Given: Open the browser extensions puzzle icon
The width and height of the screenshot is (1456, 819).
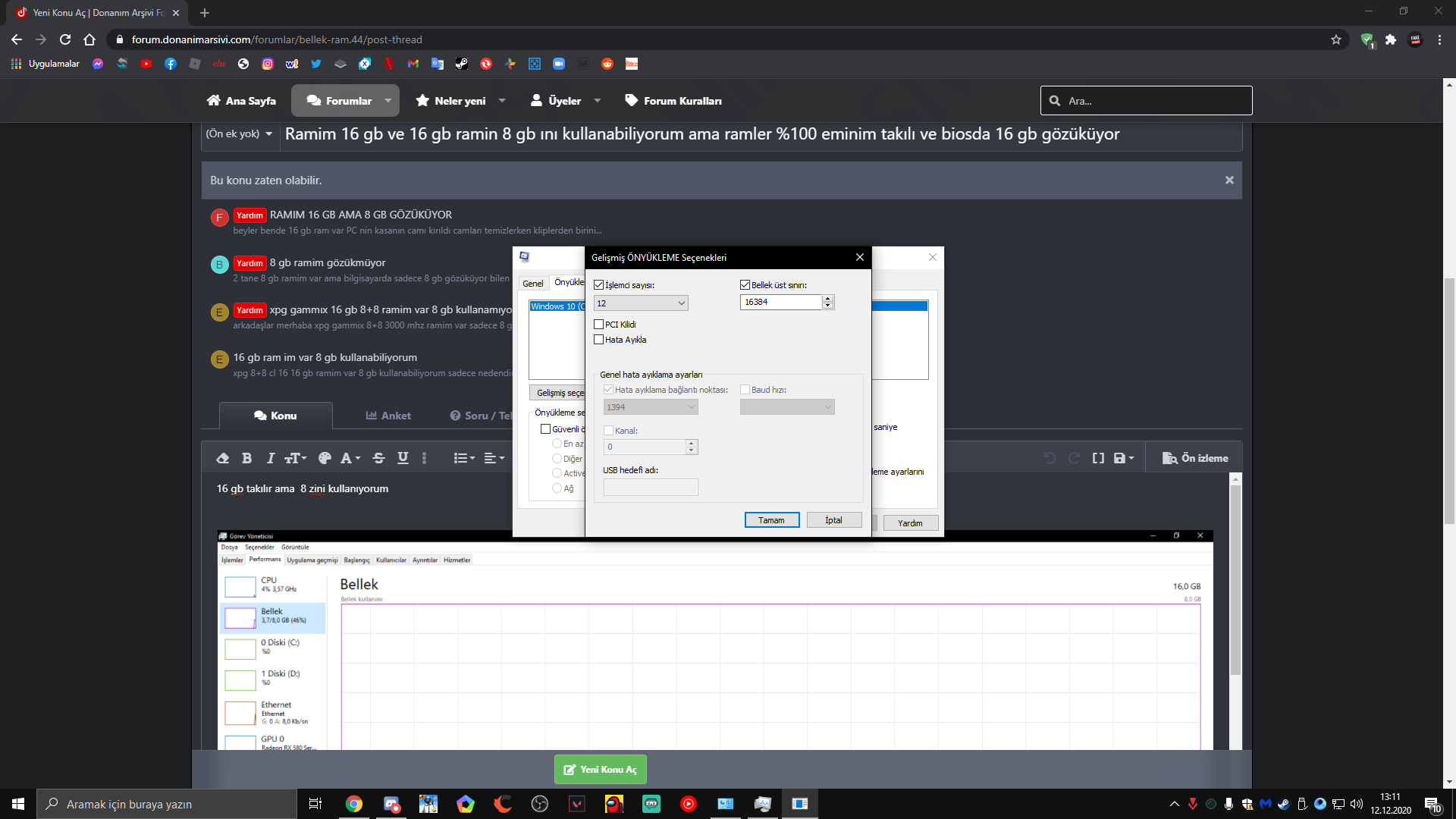Looking at the screenshot, I should click(1391, 39).
